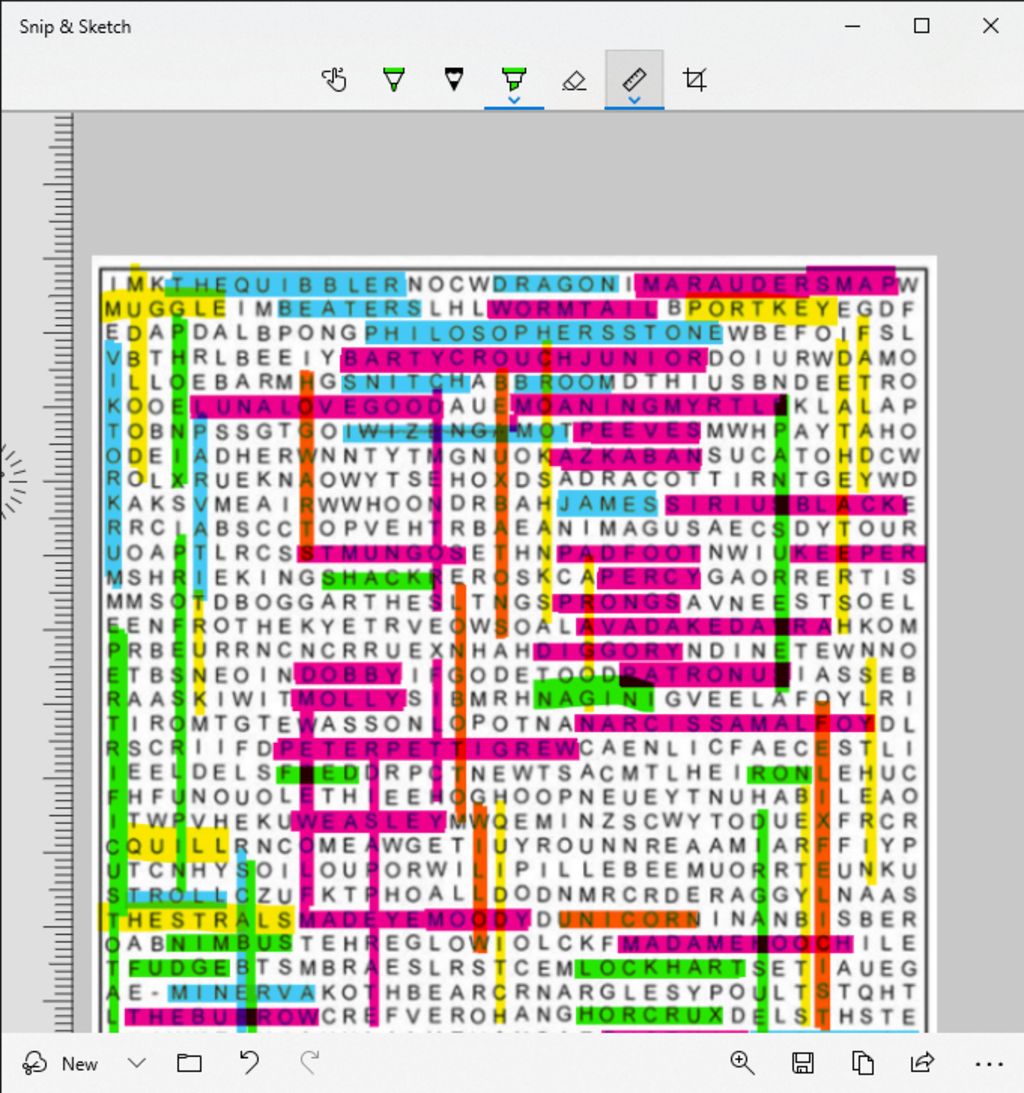Click the highlighted word STMUNGOS
The image size is (1024, 1093).
coord(381,553)
